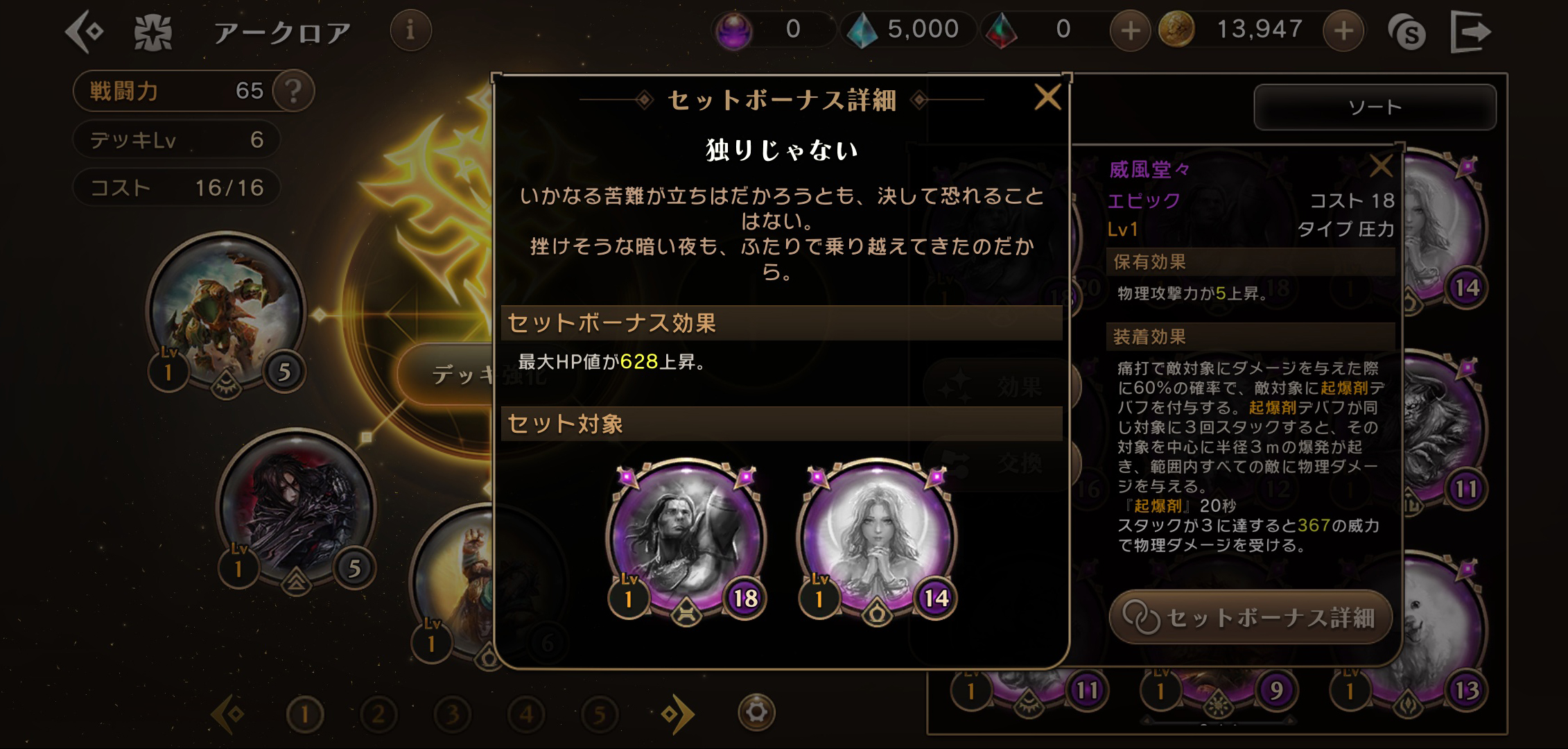
Task: Switch to deck page 2
Action: (378, 714)
